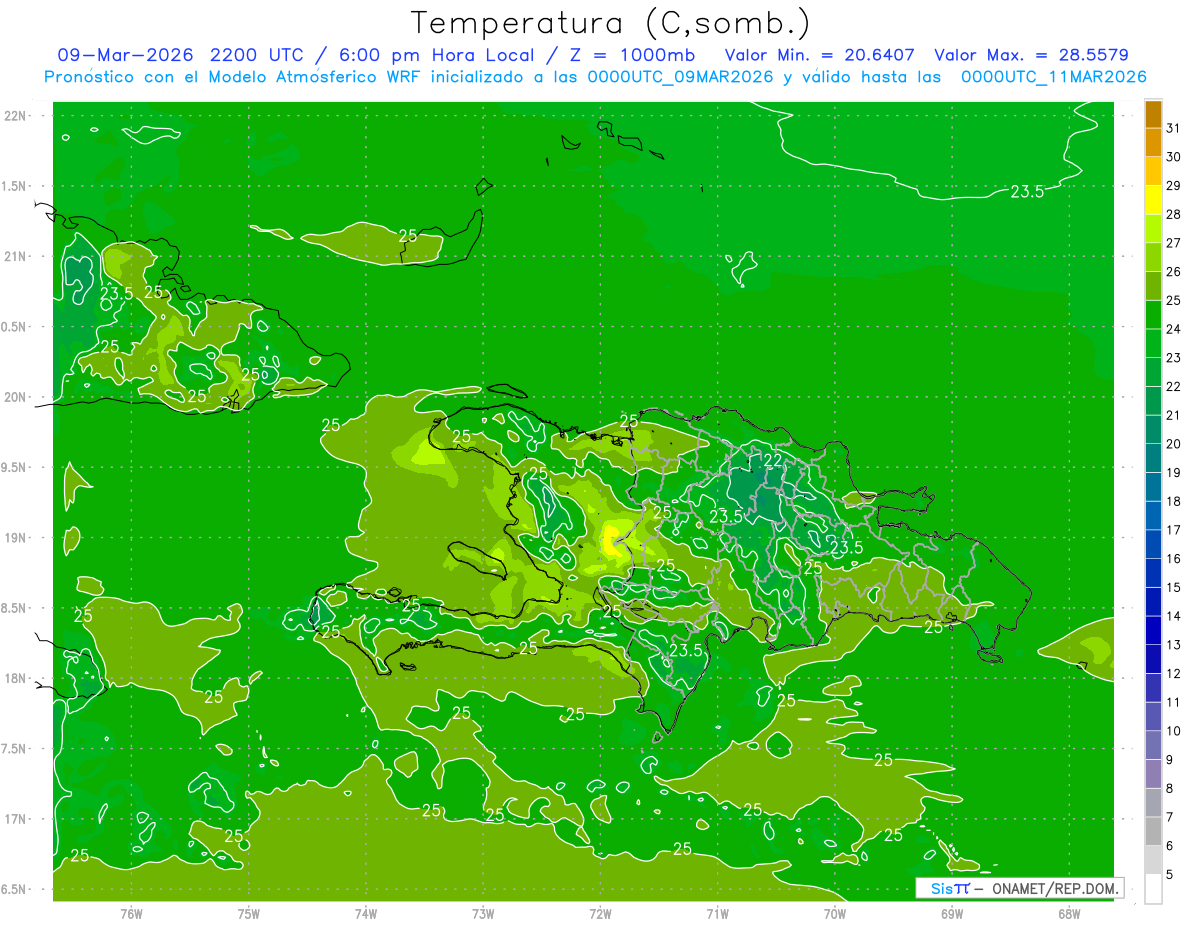1200x927 pixels.
Task: Click the 22N latitude axis label
Action: pos(16,116)
